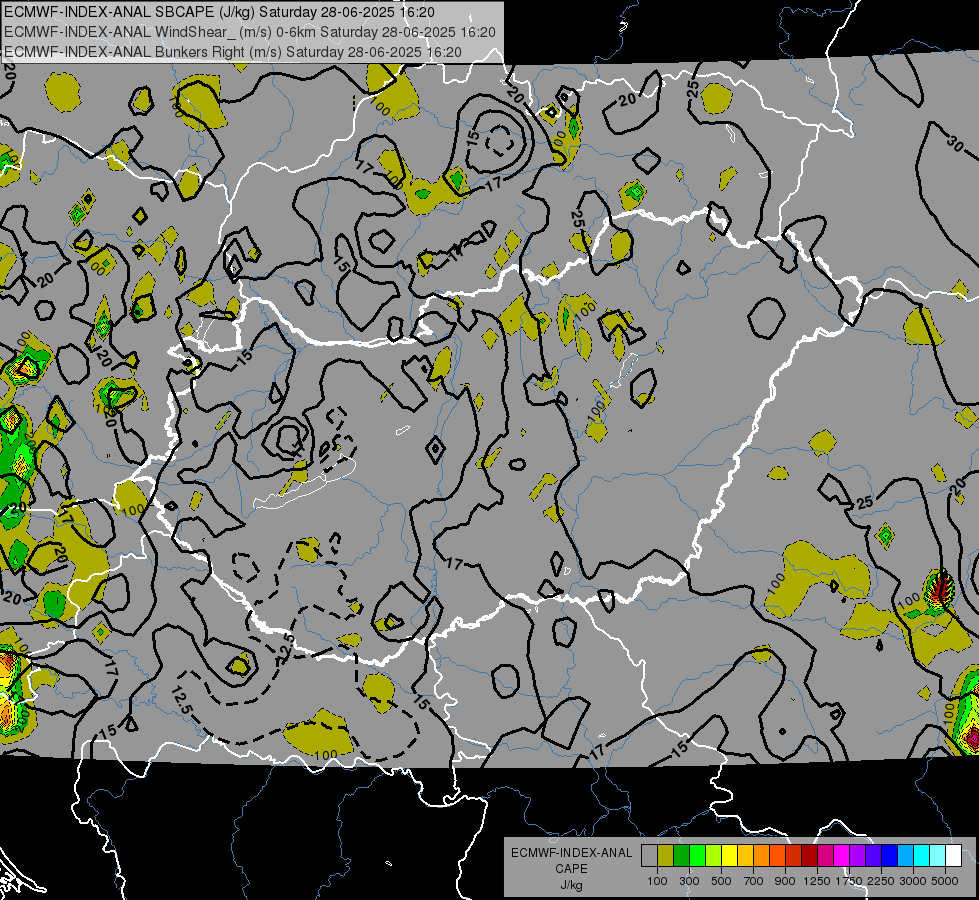Click the magenta swatch before 1750
The width and height of the screenshot is (979, 900).
(x=842, y=855)
